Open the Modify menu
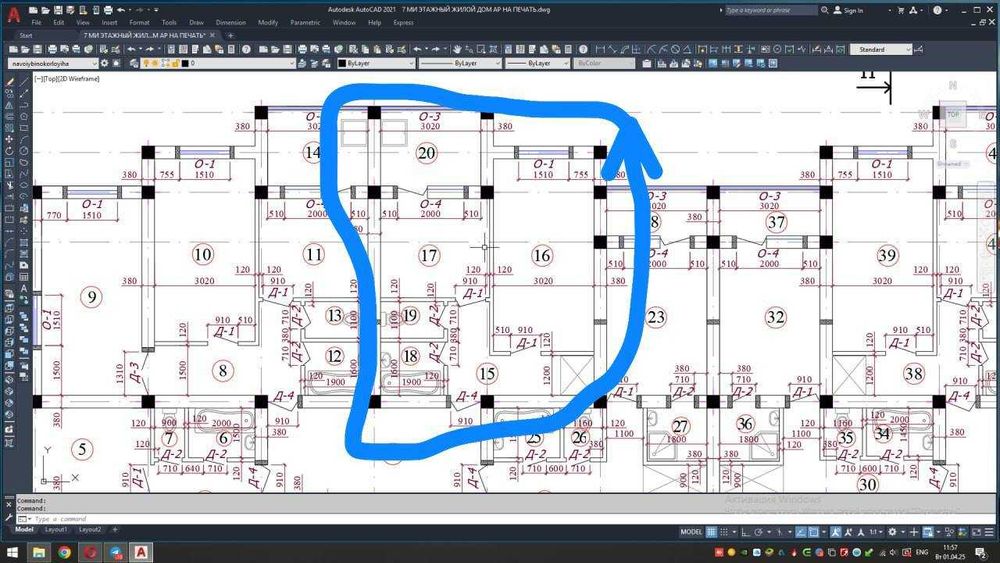Screen dimensions: 1000x563 pos(268,22)
